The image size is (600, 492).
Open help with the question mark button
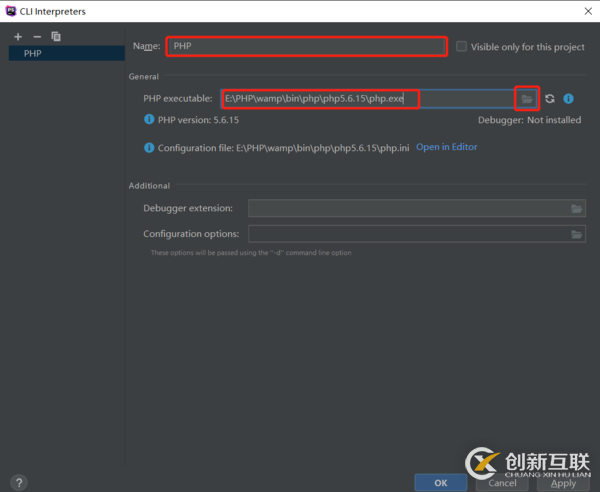[19, 483]
